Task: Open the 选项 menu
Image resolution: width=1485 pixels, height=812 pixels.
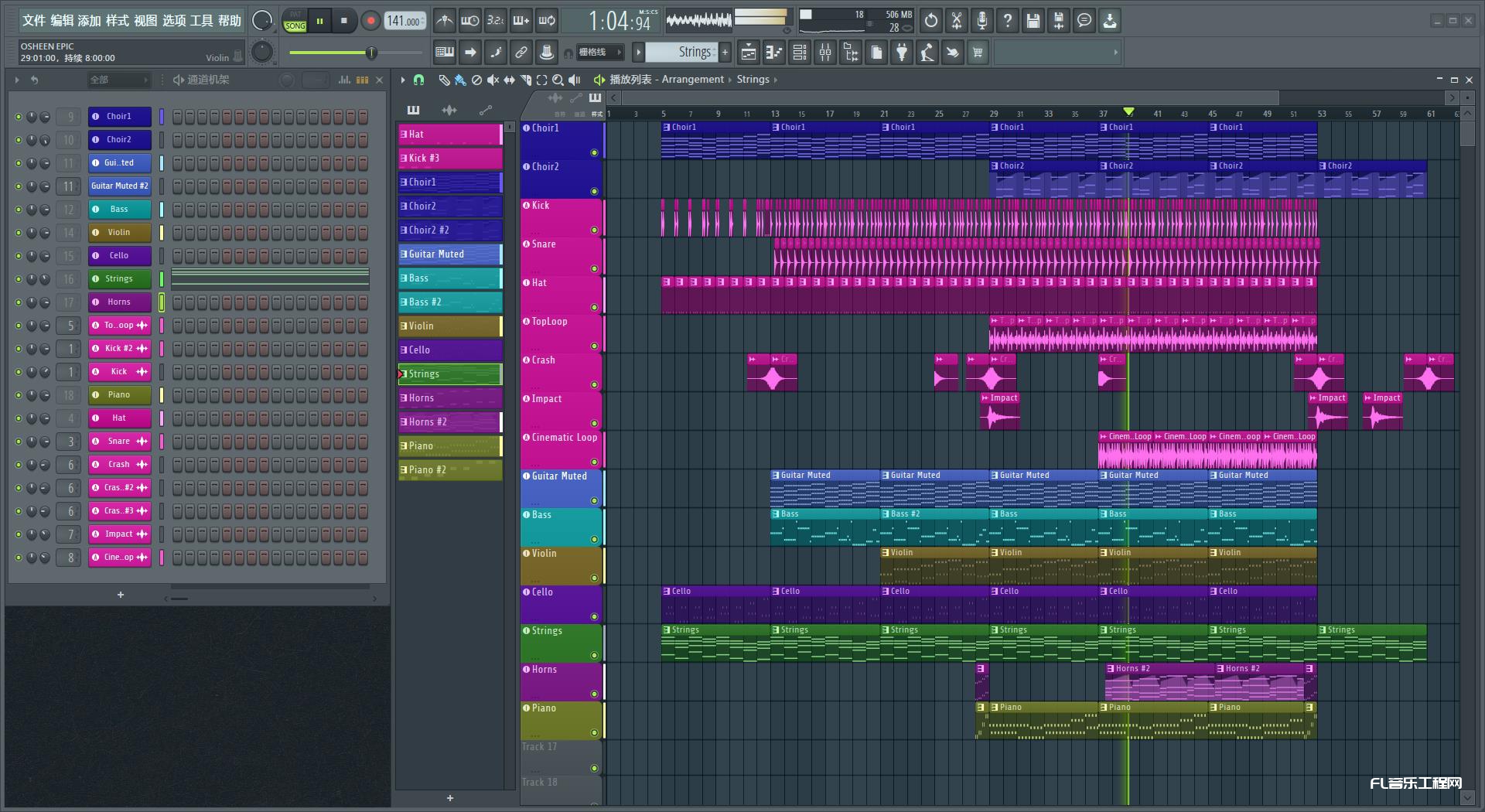Action: click(174, 21)
